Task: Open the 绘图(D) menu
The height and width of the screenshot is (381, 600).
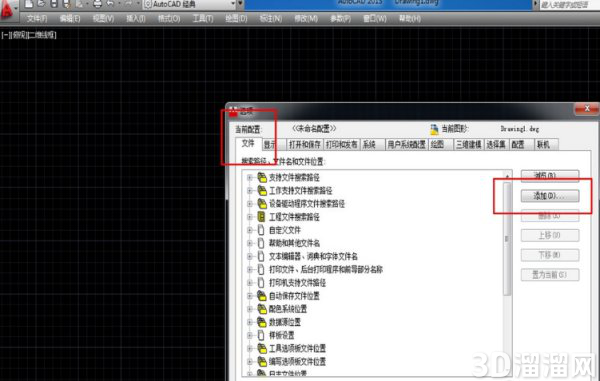Action: 236,18
